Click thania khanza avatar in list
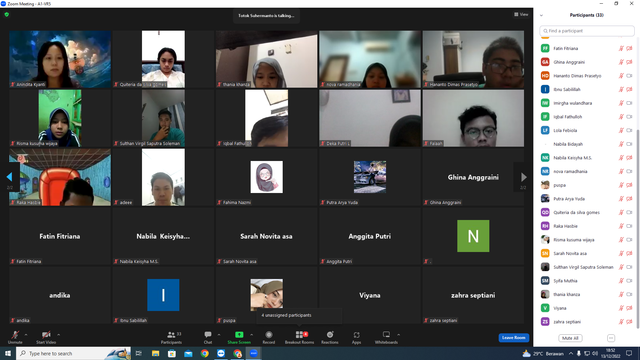The image size is (640, 360). coord(545,294)
